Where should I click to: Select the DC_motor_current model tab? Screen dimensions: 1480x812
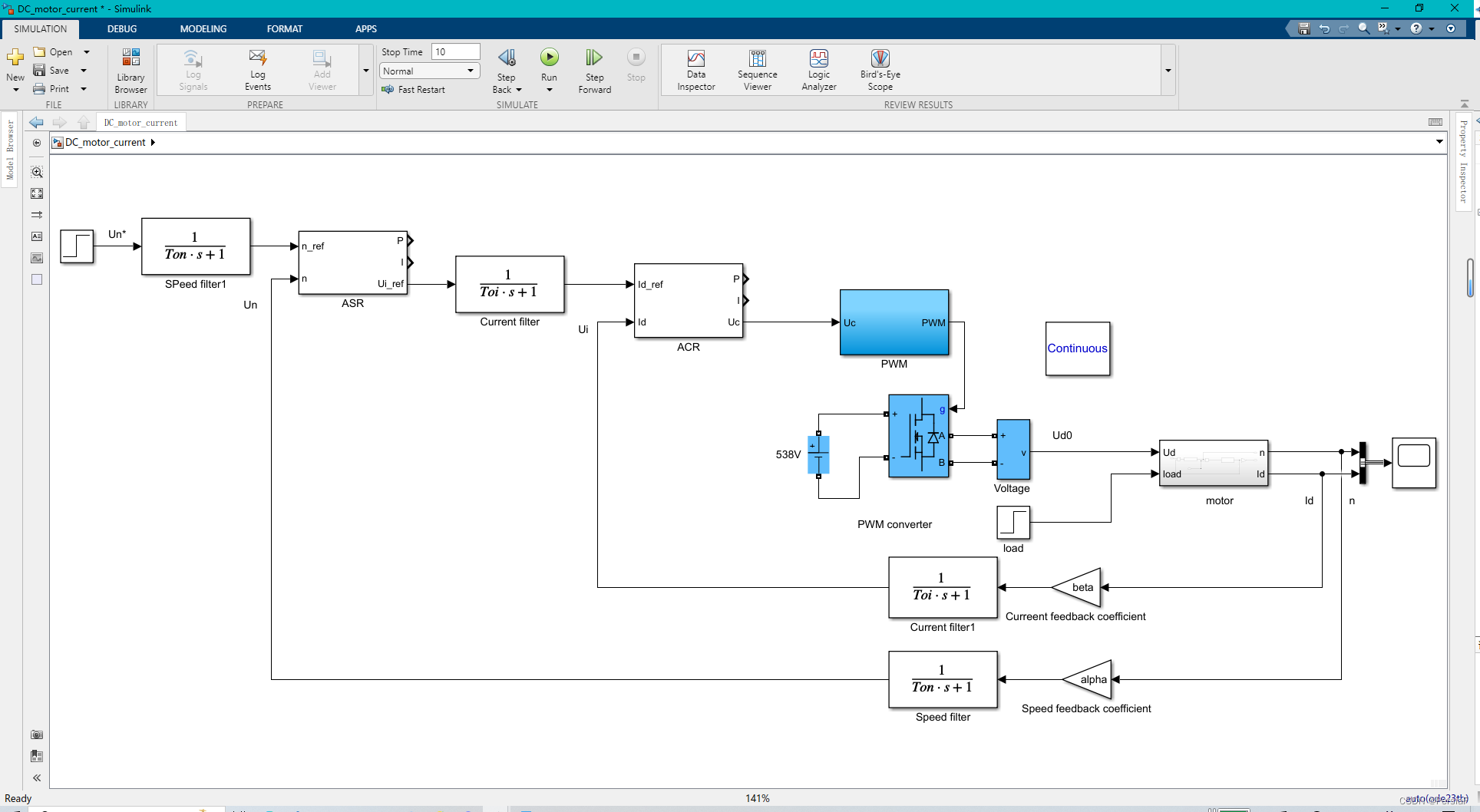(x=140, y=122)
